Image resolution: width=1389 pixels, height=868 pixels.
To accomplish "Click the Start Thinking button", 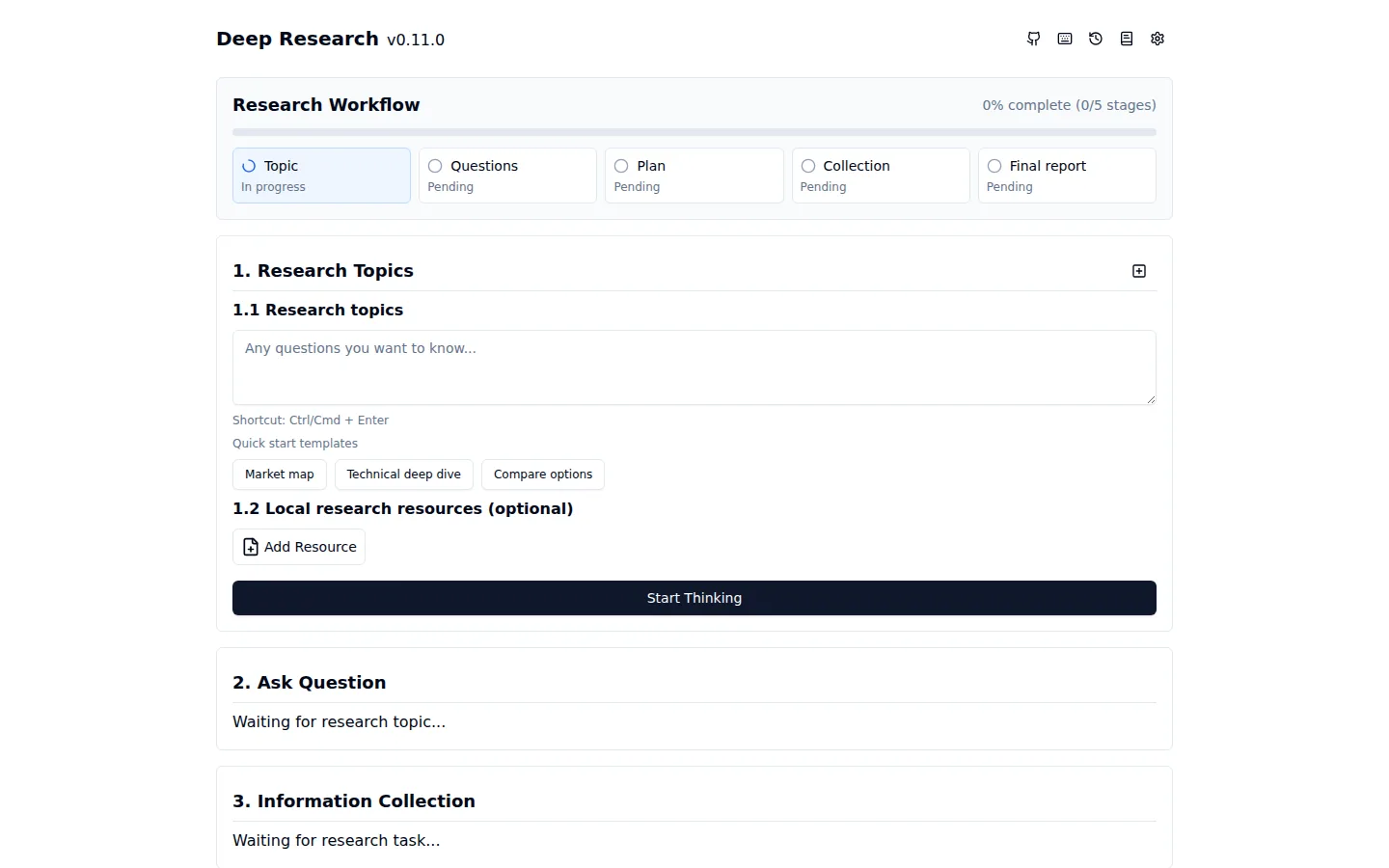I will (694, 598).
